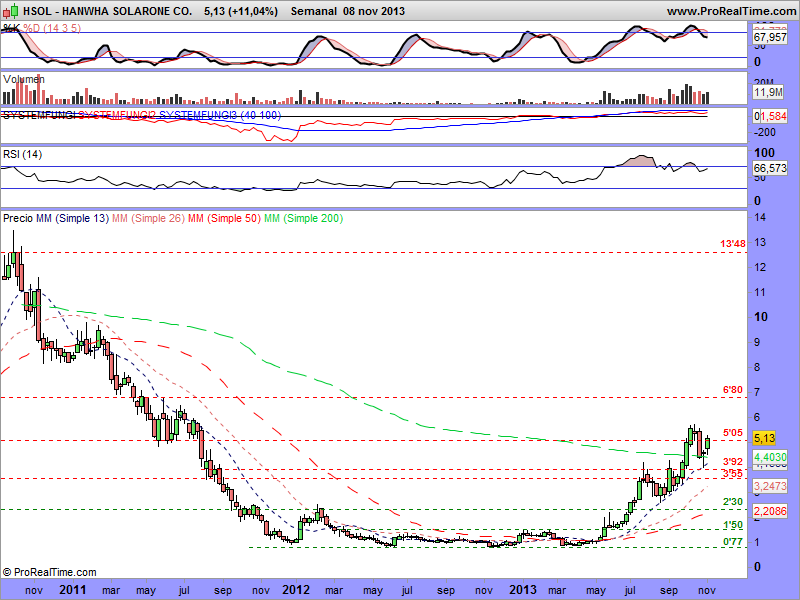Image resolution: width=800 pixels, height=600 pixels.
Task: Click the © ProRealTime.com copyright text
Action: [x=49, y=572]
